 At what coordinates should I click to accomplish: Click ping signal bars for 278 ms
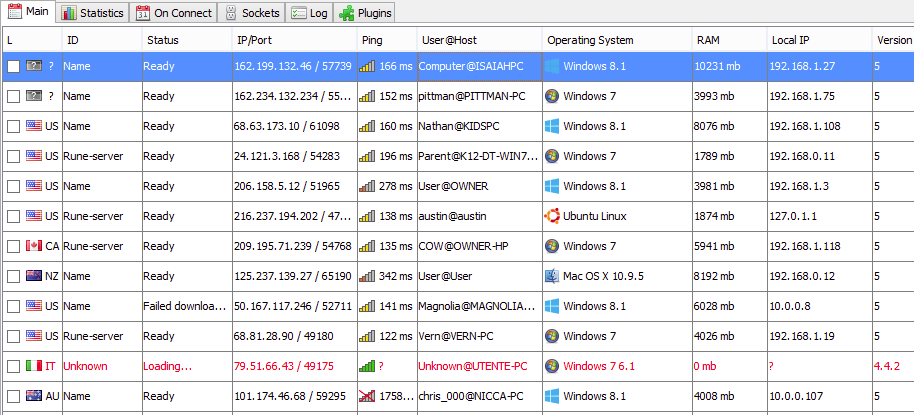pos(367,187)
